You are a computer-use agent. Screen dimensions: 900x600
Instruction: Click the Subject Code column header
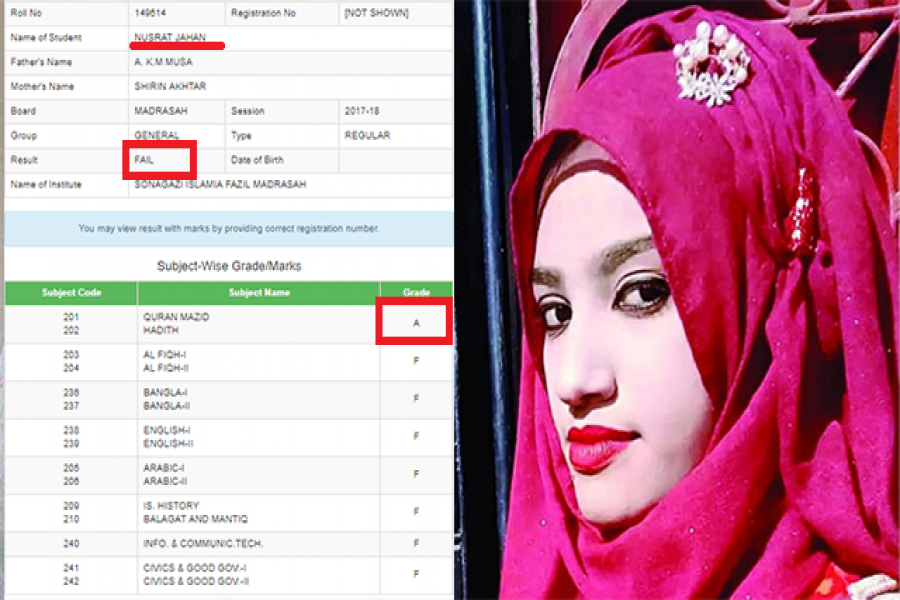pyautogui.click(x=72, y=293)
